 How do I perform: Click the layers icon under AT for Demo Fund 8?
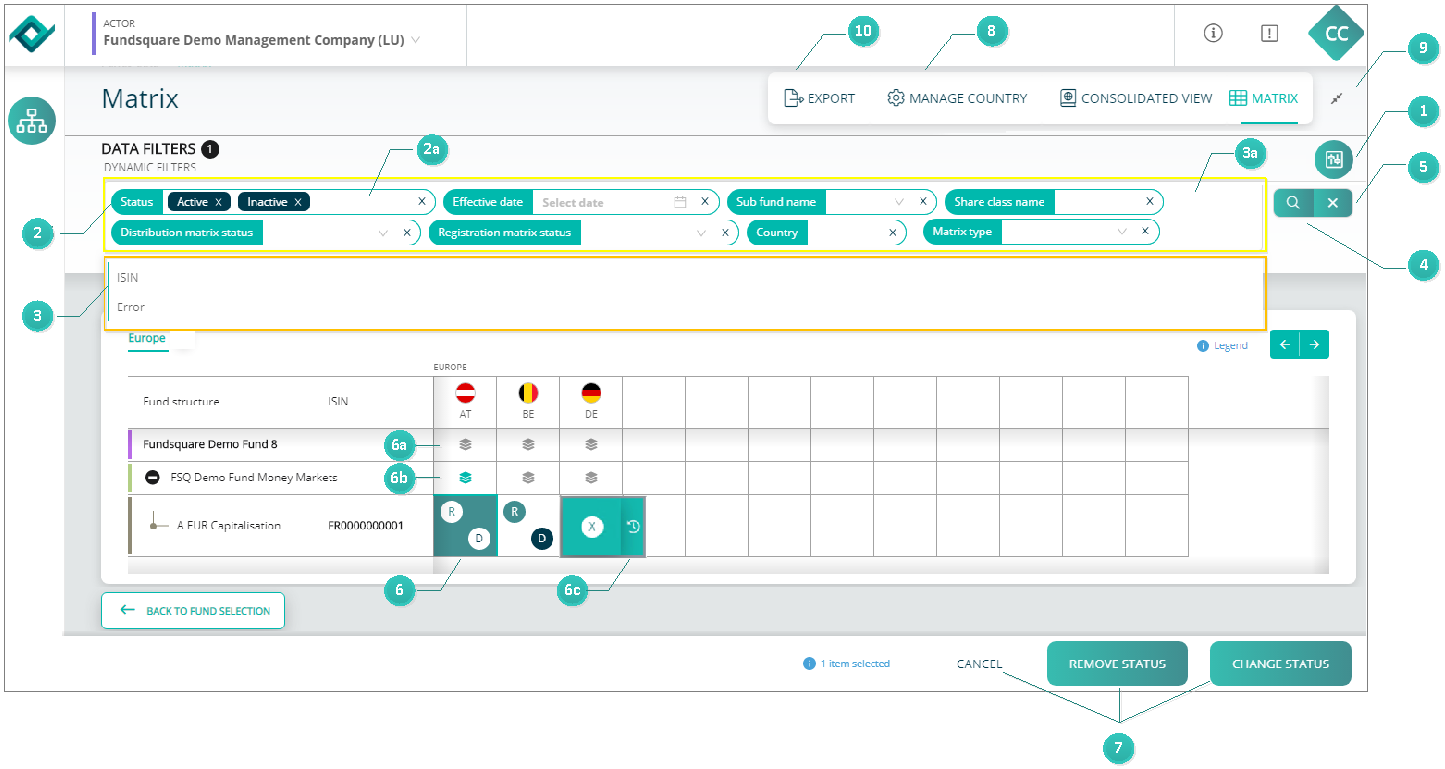[465, 445]
